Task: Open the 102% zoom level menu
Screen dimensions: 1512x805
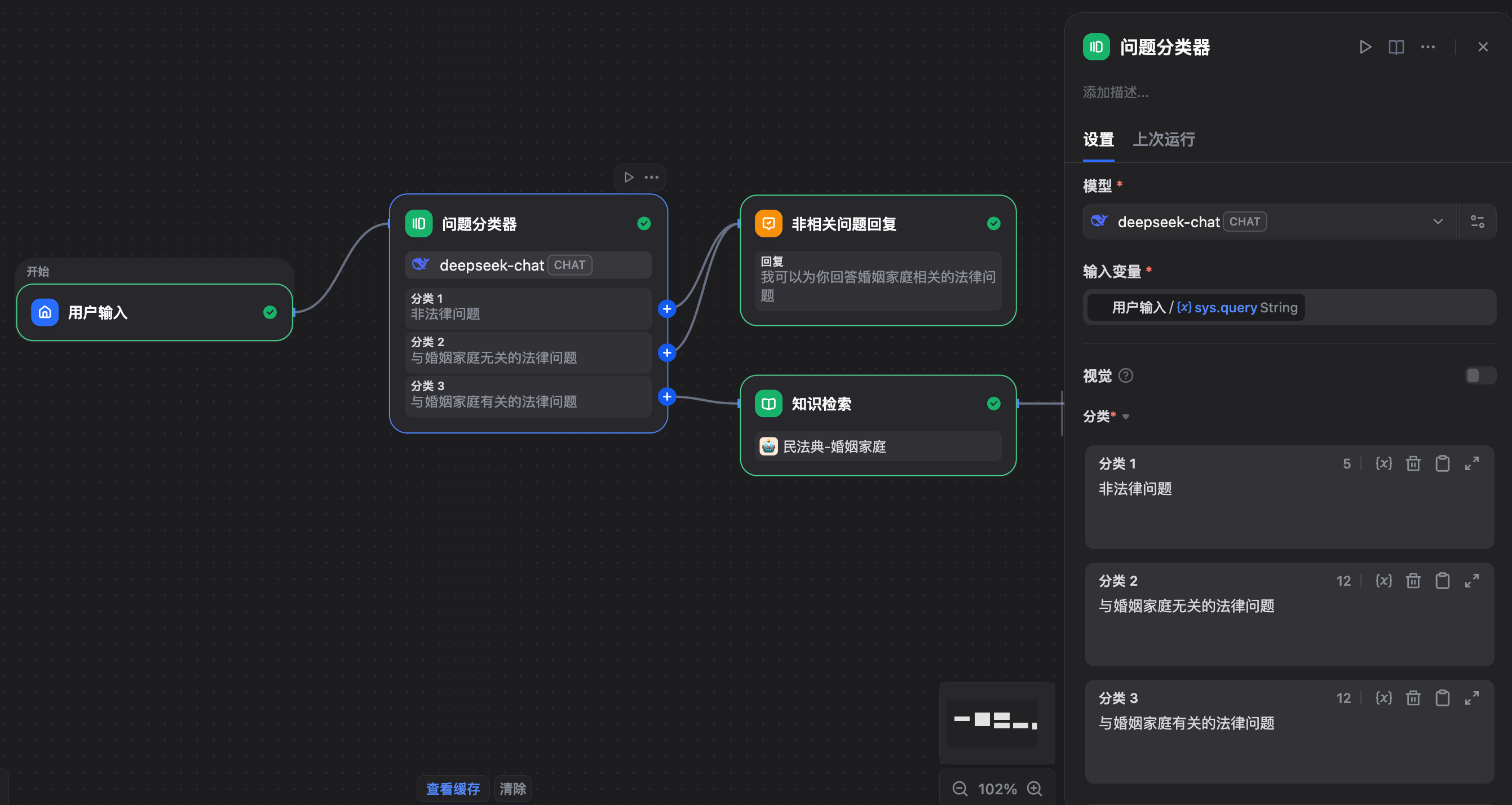Action: coord(997,789)
